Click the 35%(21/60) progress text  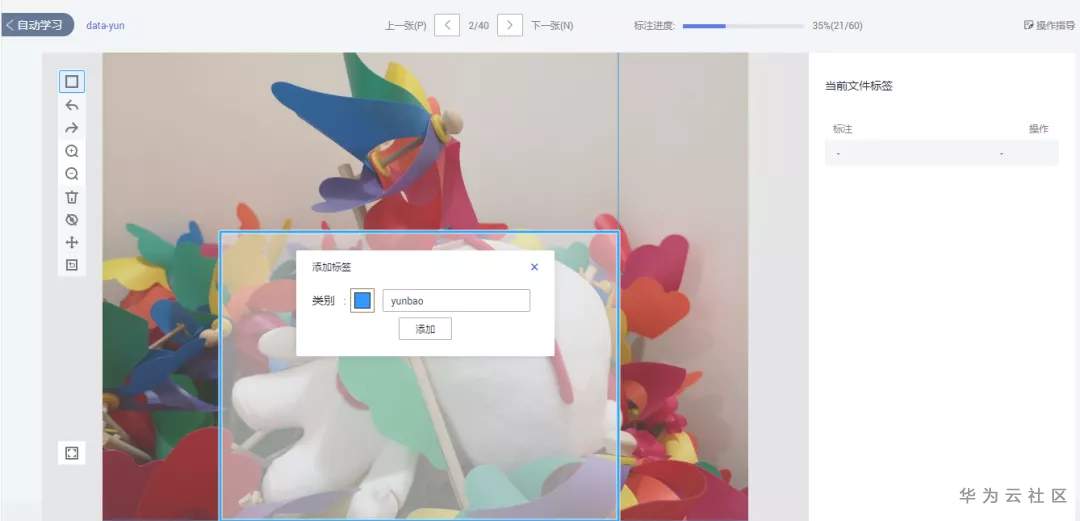click(x=838, y=26)
